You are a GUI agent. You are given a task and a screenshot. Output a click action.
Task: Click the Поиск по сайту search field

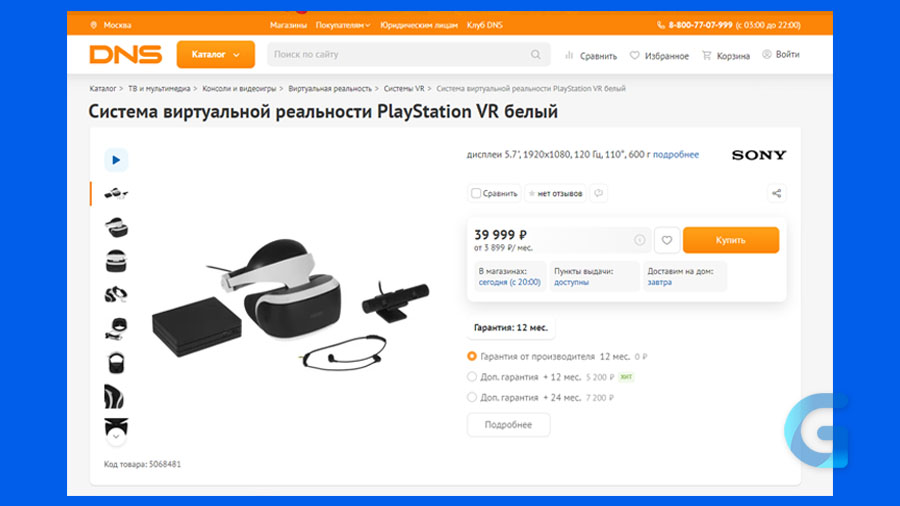point(399,55)
